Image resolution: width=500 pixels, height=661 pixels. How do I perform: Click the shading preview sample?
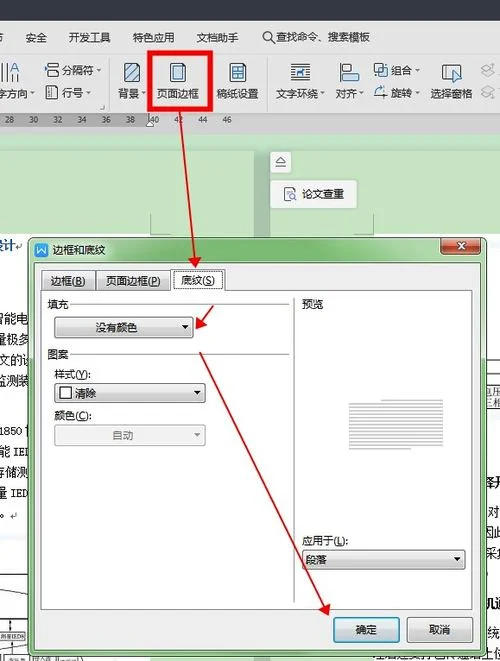pyautogui.click(x=395, y=424)
